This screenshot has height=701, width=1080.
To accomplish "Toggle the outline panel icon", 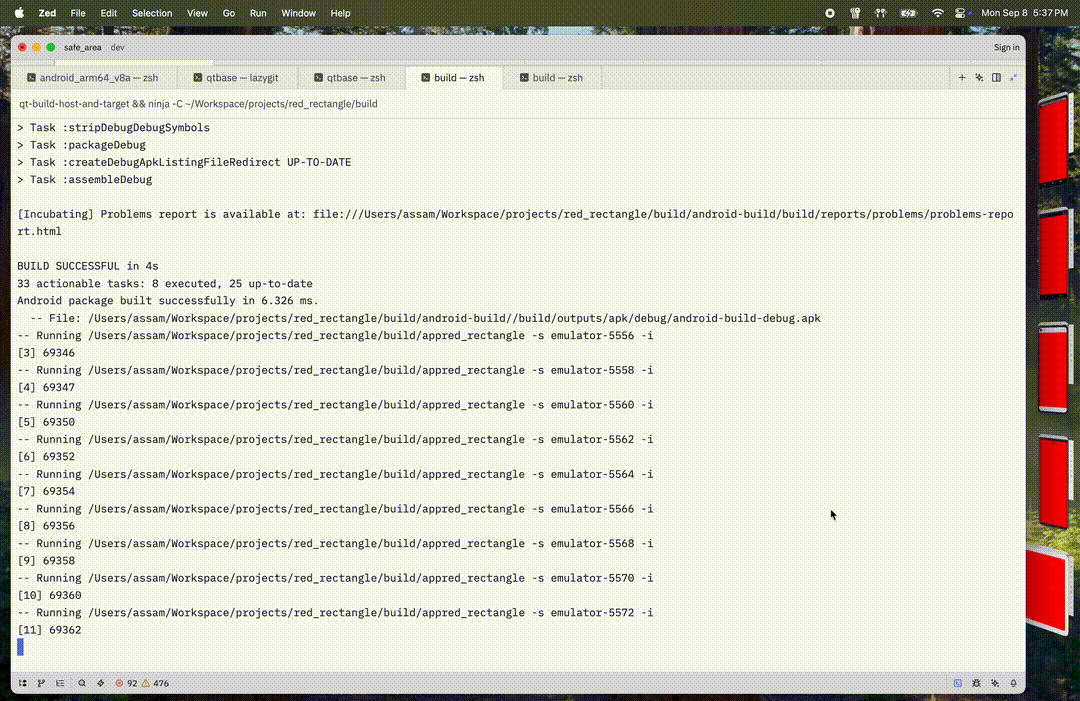I will pyautogui.click(x=60, y=683).
